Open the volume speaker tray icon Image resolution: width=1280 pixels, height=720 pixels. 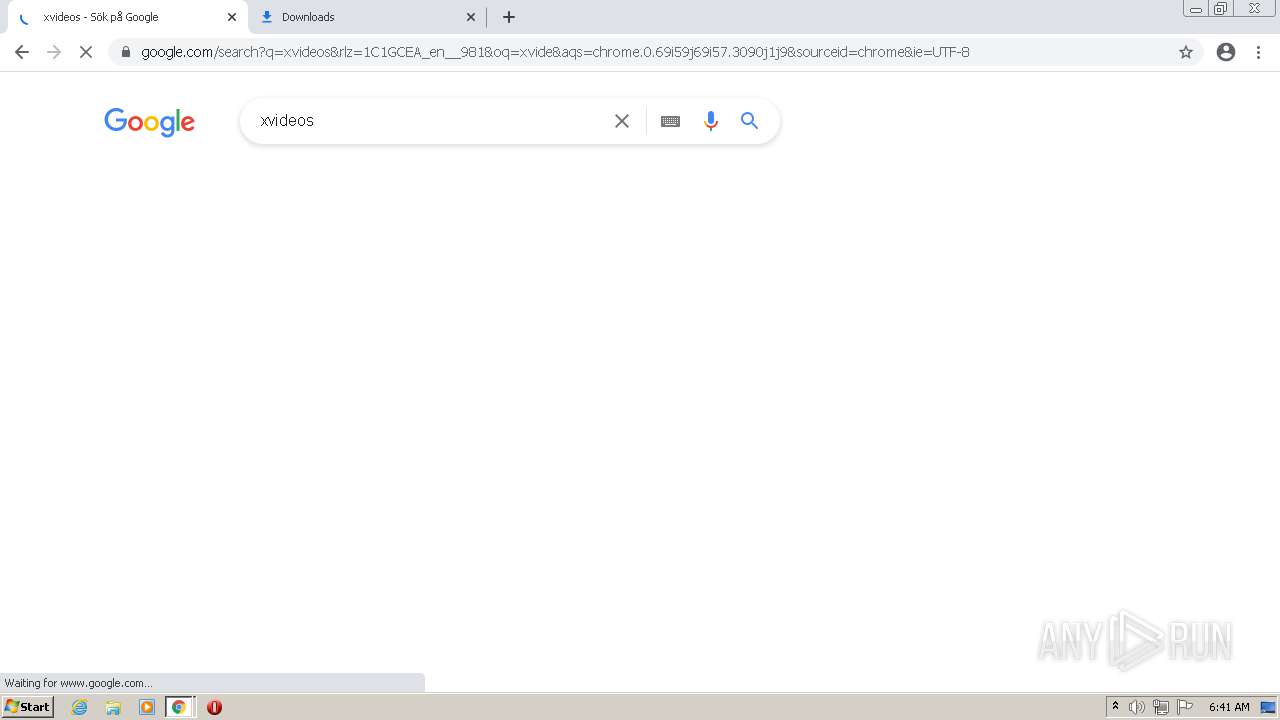click(1137, 707)
